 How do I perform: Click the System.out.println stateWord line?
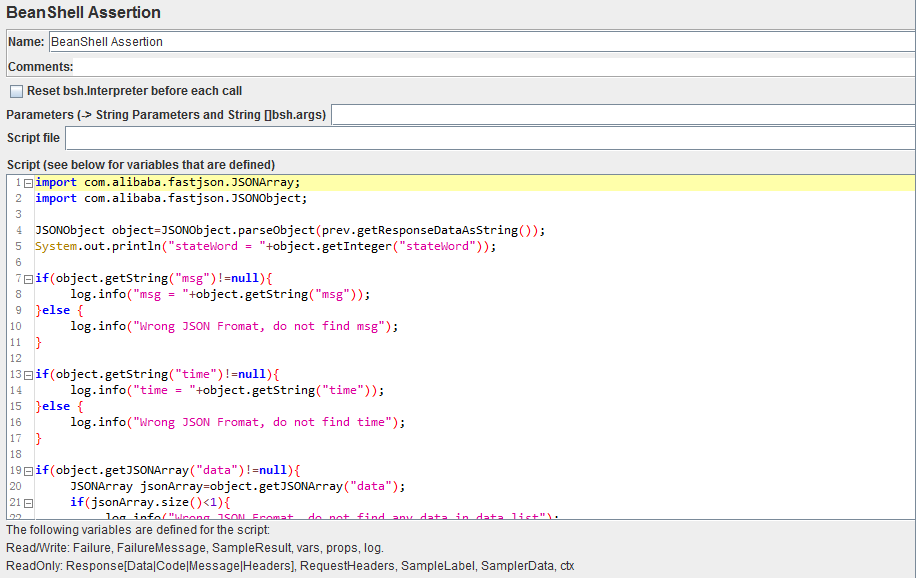click(x=266, y=246)
